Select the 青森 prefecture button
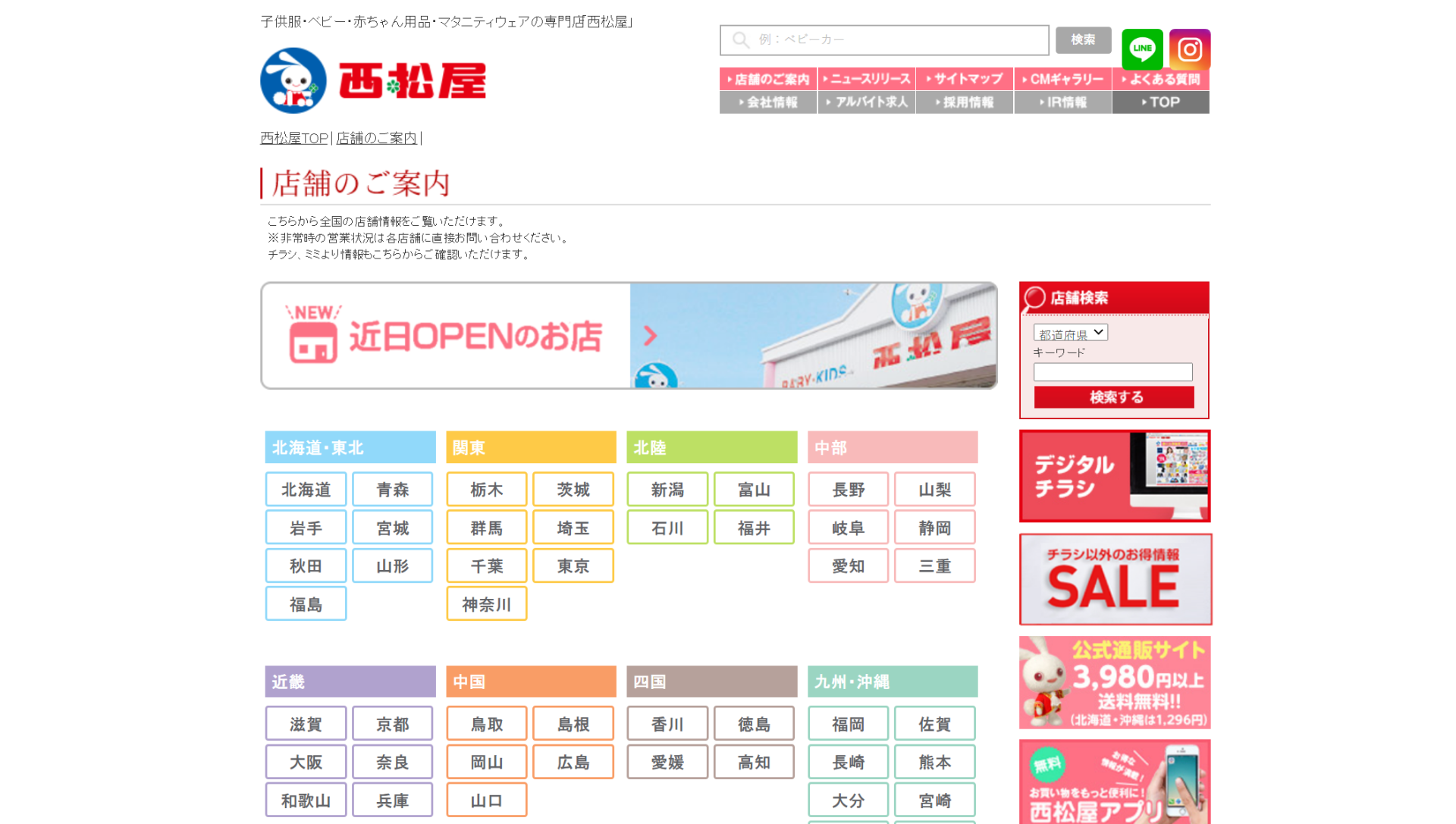1456x824 pixels. [392, 490]
